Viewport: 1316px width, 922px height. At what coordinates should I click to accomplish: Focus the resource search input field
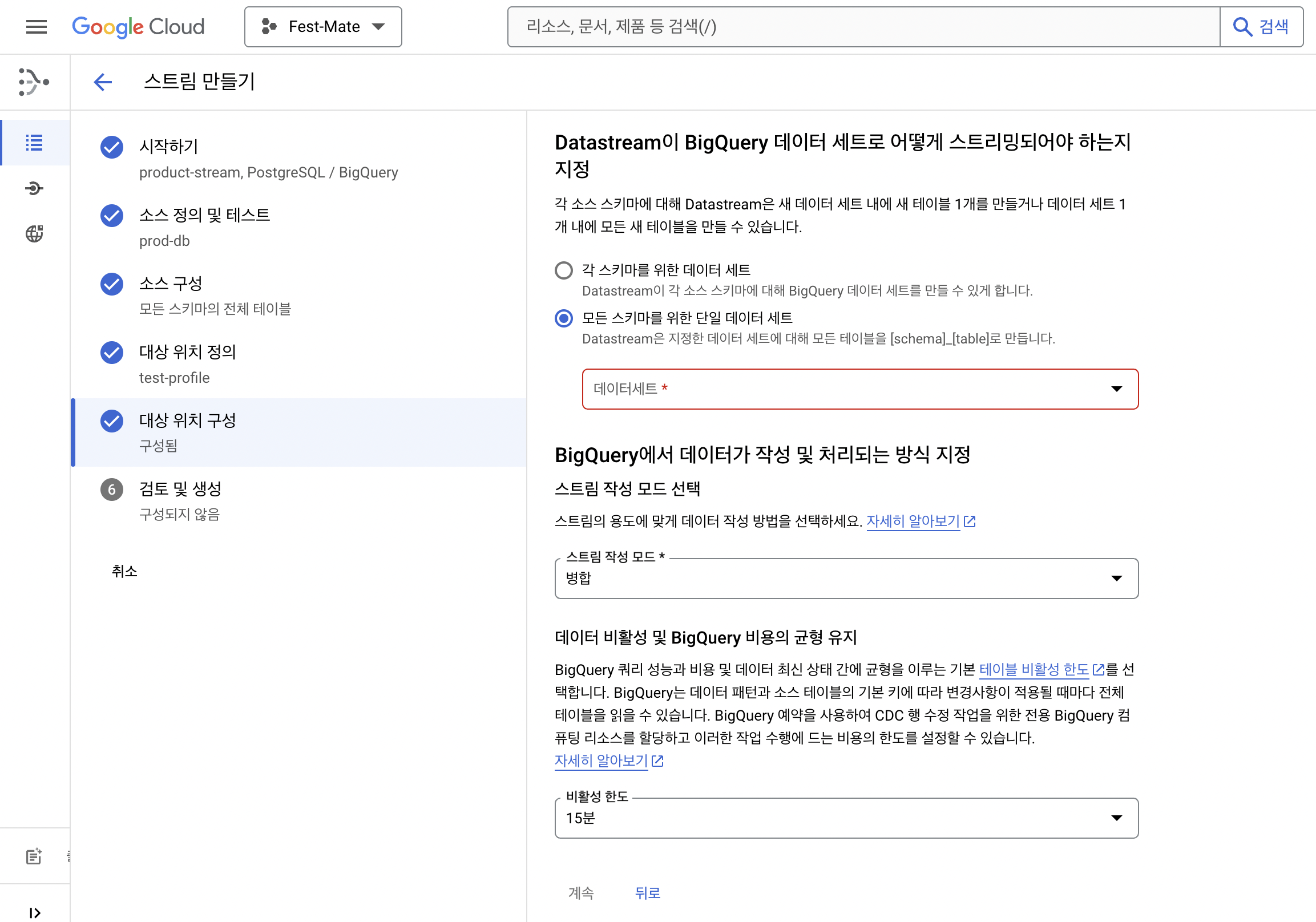863,27
